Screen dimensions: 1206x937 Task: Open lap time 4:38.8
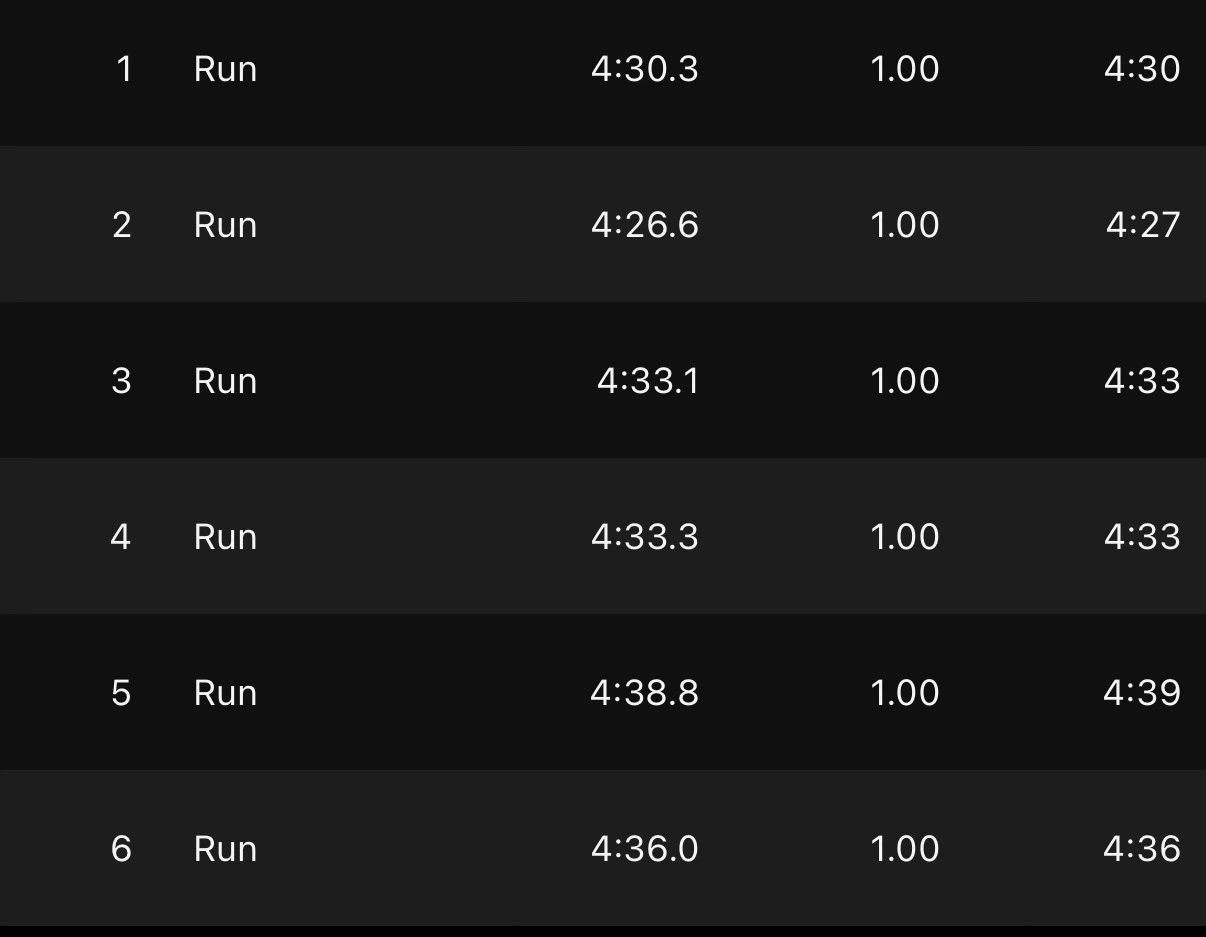pos(645,693)
